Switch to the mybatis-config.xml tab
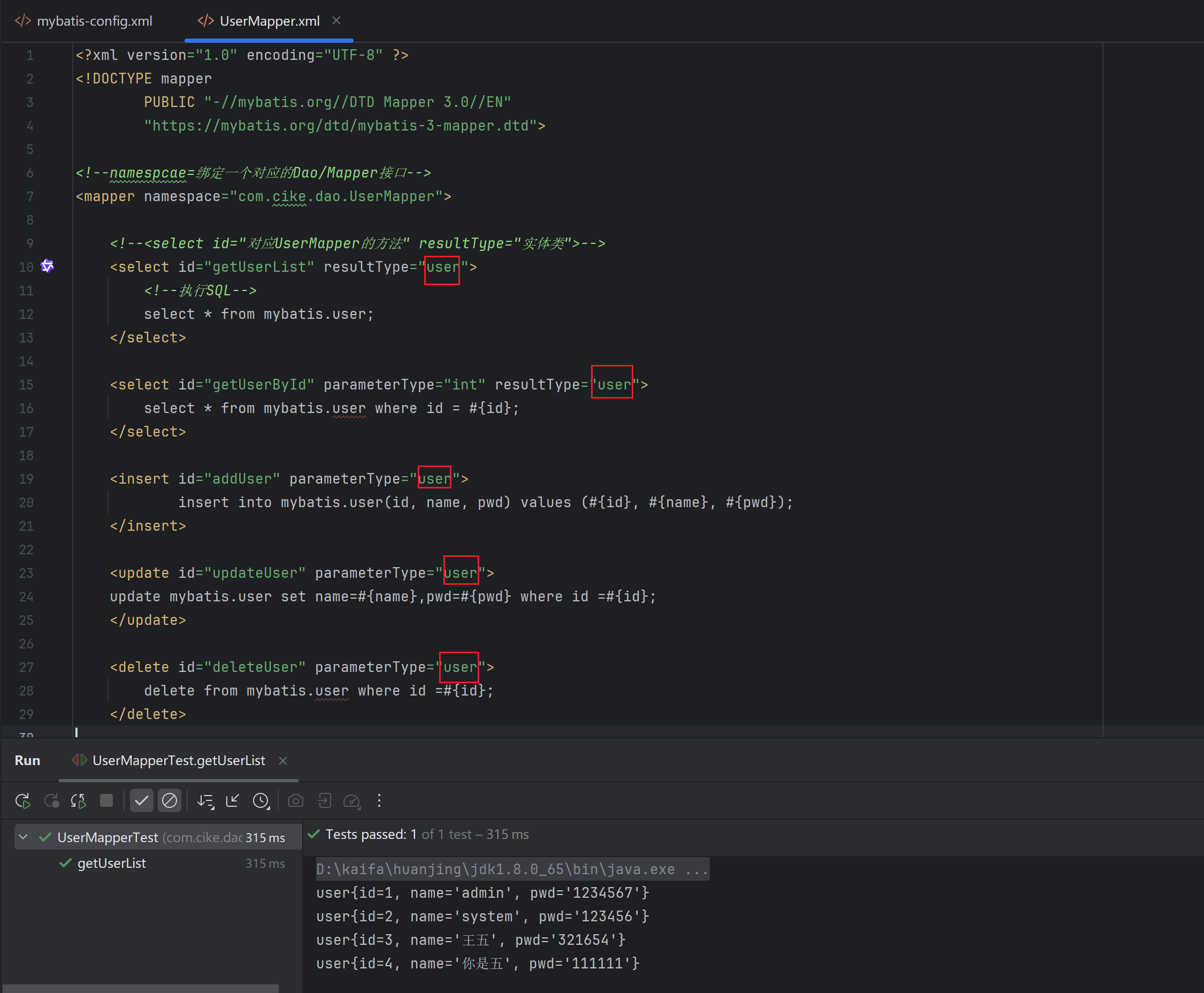Image resolution: width=1204 pixels, height=993 pixels. 94,21
